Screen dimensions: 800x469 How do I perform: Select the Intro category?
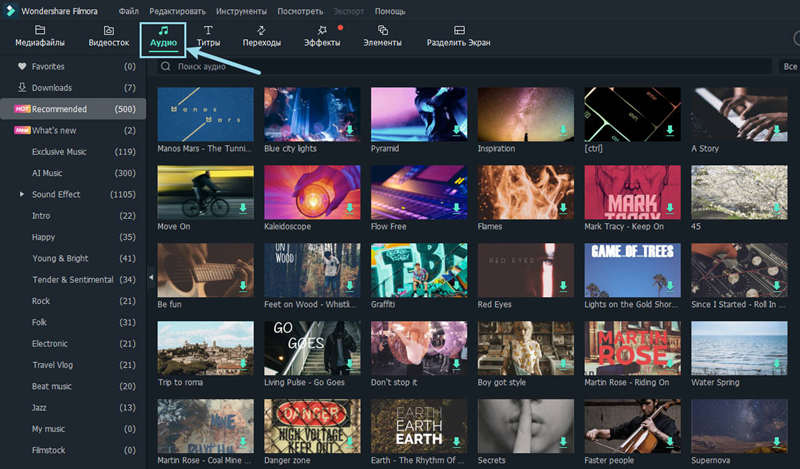point(73,216)
